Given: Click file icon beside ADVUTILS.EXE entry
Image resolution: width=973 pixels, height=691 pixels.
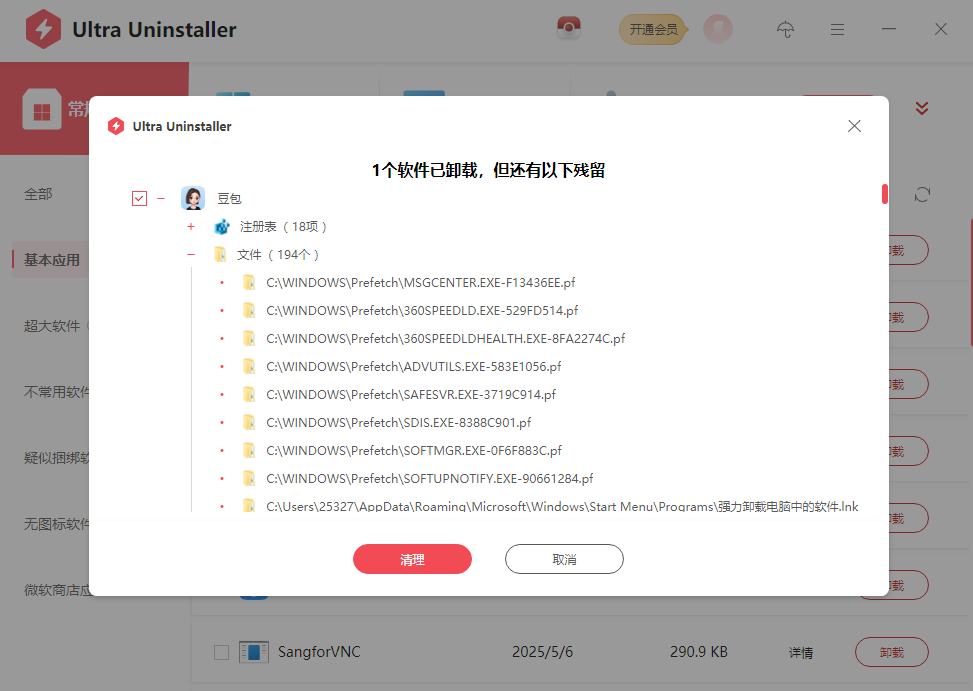Looking at the screenshot, I should tap(249, 367).
